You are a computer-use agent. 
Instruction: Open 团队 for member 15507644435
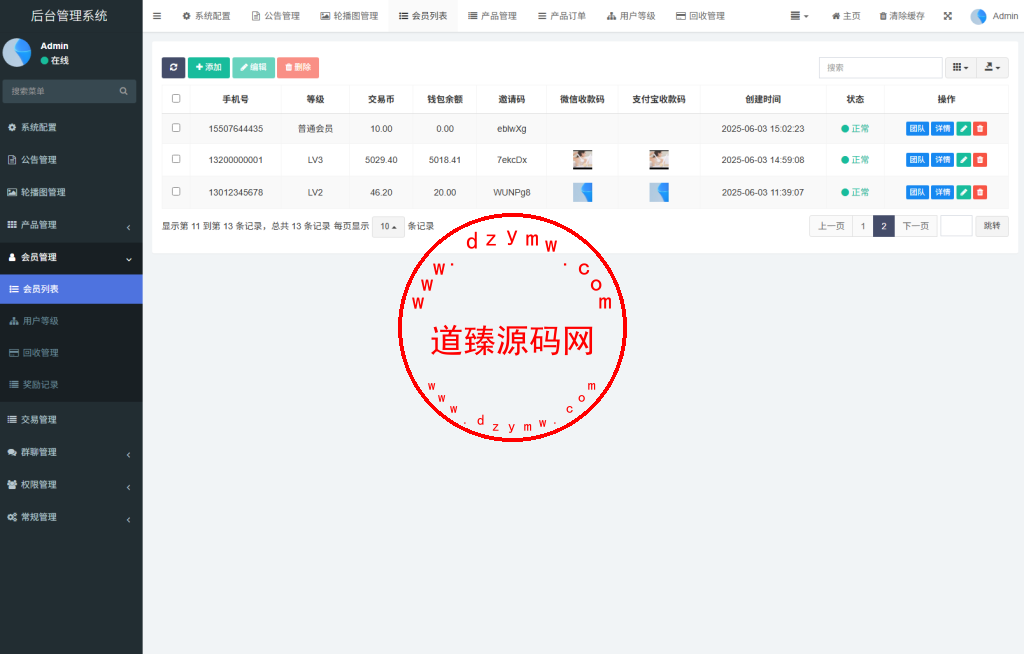point(917,129)
